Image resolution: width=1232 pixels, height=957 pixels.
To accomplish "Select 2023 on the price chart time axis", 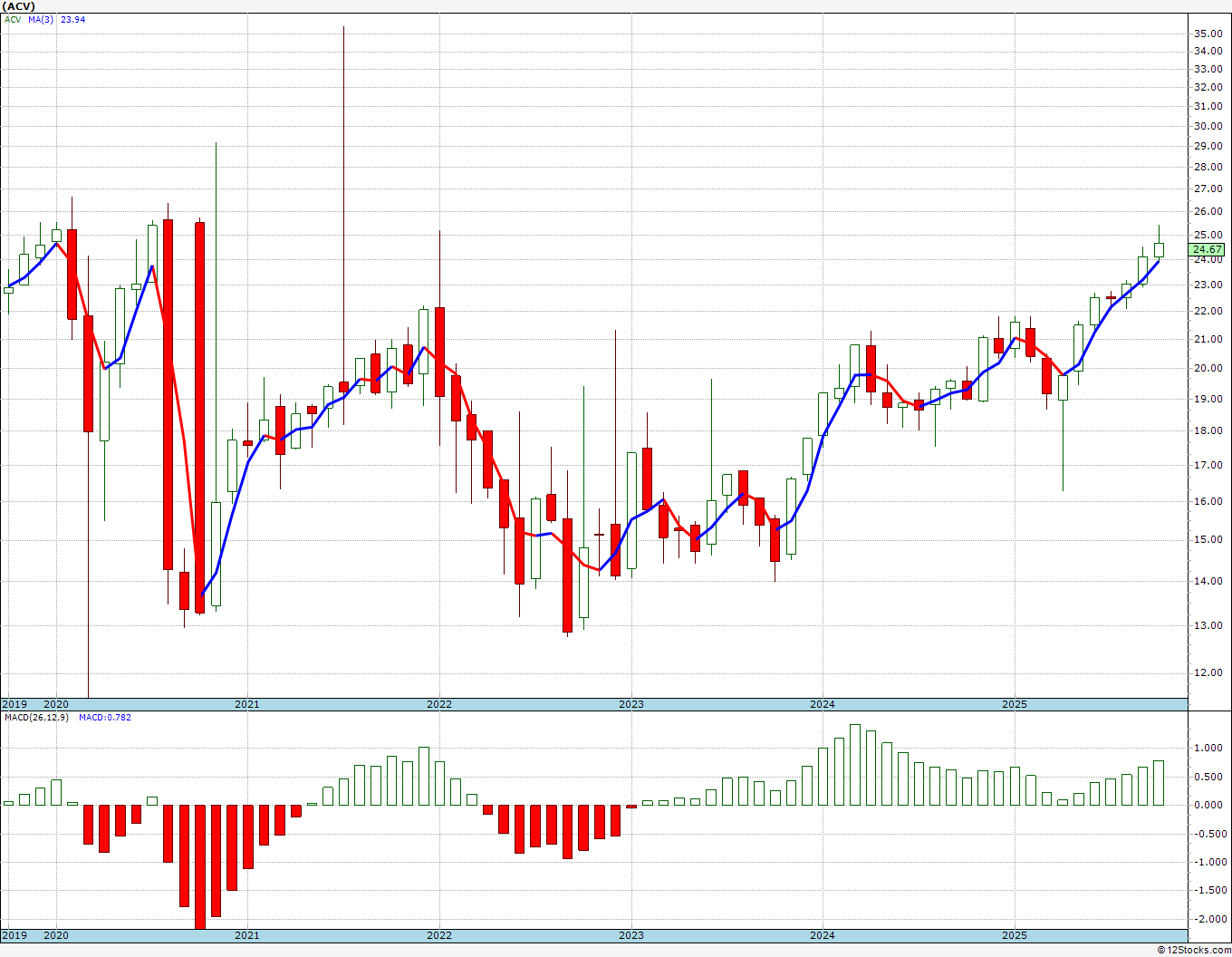I will [631, 704].
